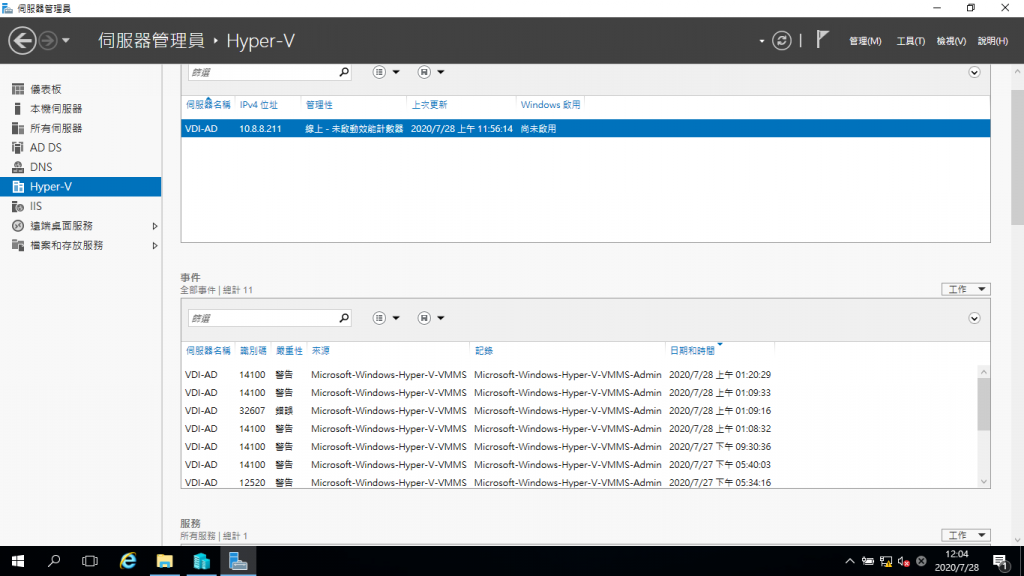This screenshot has height=576, width=1024.
Task: Expand 檔案和存放服務 submenu arrow
Action: tap(155, 246)
